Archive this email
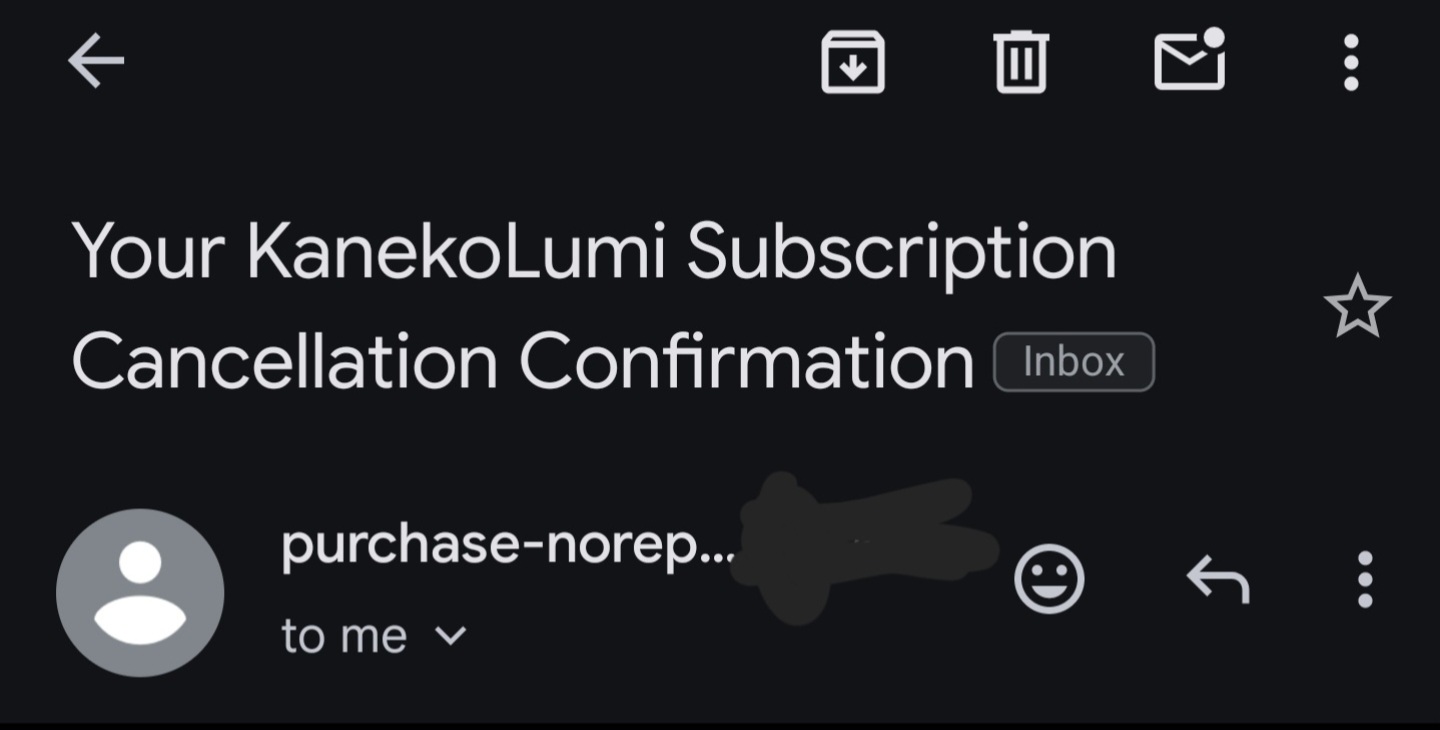 pos(852,62)
